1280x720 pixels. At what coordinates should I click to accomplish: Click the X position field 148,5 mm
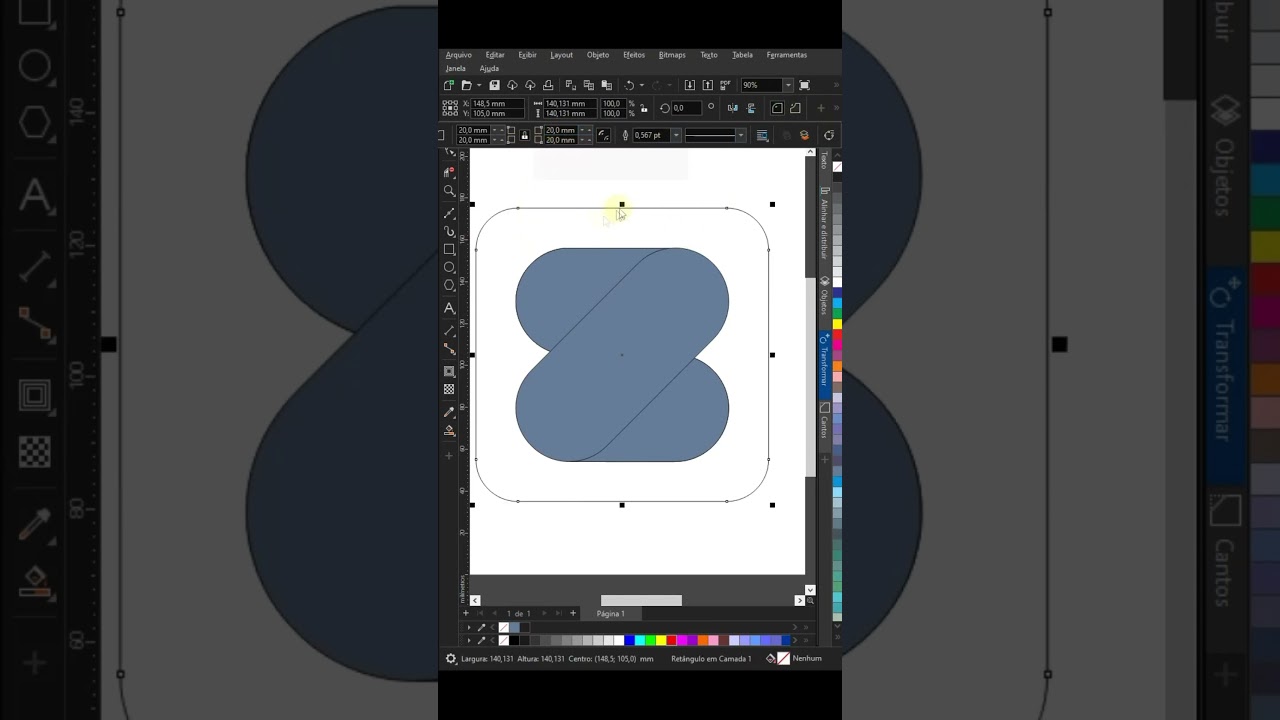point(497,103)
